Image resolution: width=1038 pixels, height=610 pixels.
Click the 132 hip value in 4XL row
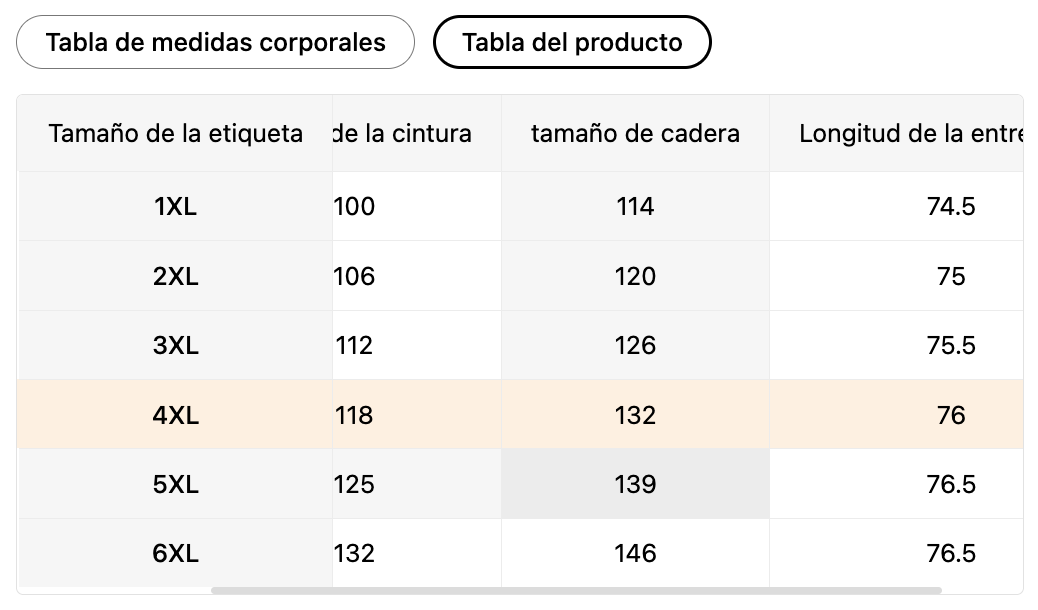(635, 414)
